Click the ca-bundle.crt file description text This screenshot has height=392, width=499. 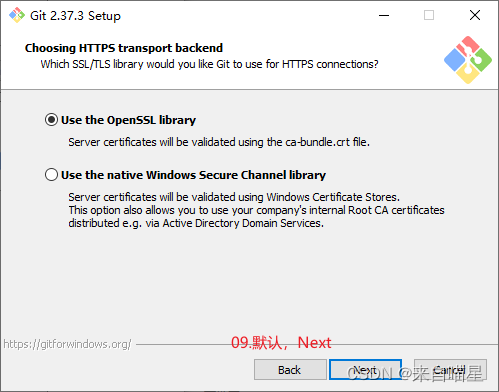tap(219, 142)
